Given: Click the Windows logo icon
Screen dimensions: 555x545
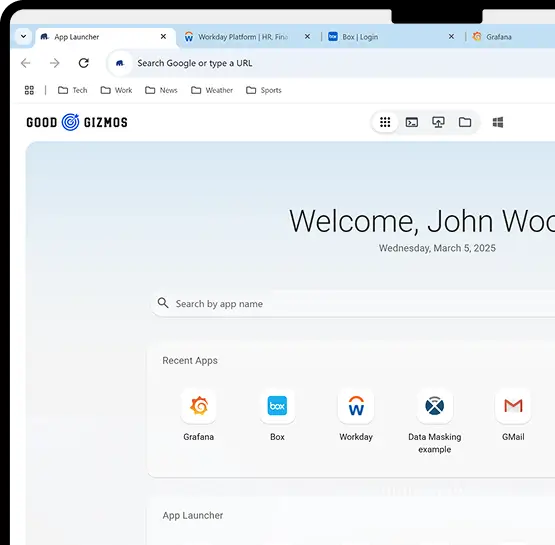Looking at the screenshot, I should tap(498, 122).
